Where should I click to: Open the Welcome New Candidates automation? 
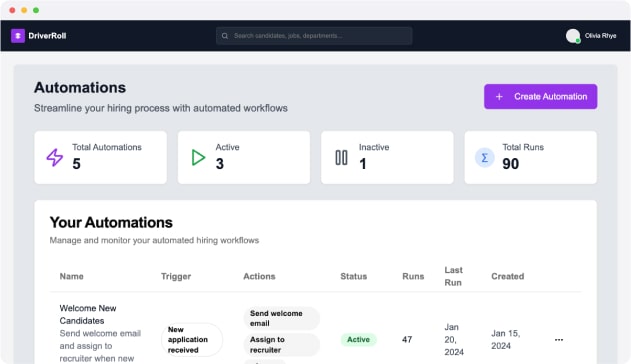click(x=88, y=314)
